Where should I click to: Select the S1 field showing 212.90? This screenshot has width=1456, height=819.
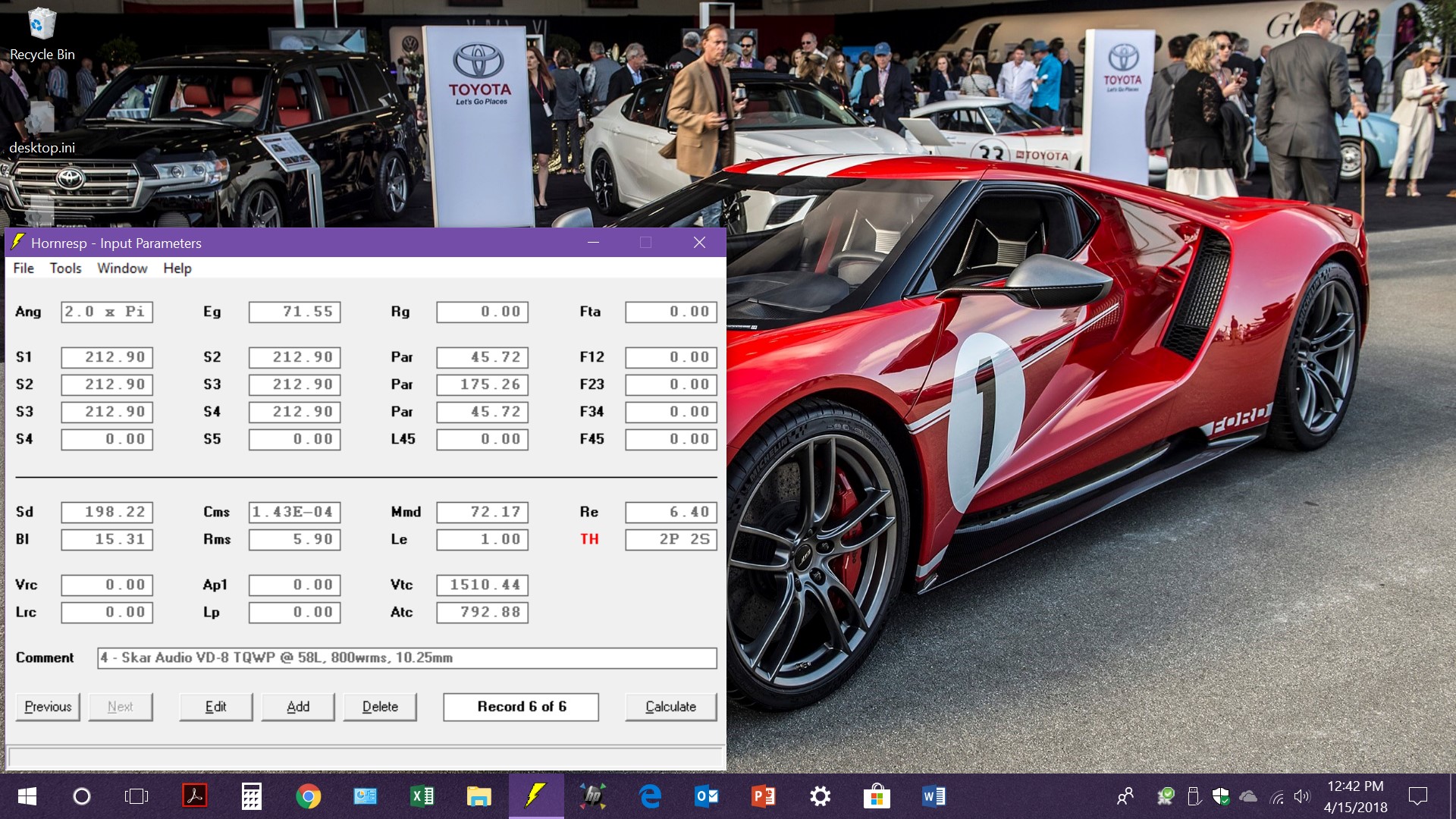point(107,357)
